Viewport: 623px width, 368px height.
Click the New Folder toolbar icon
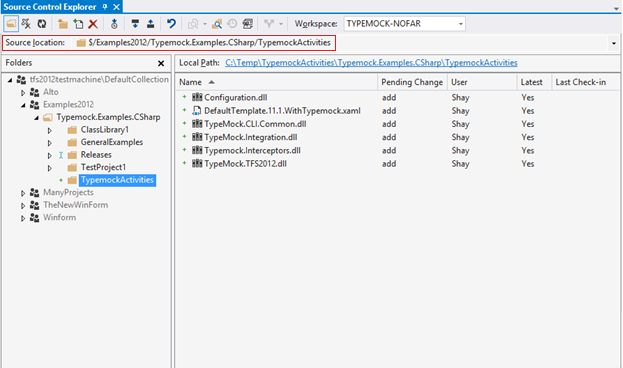[x=62, y=24]
